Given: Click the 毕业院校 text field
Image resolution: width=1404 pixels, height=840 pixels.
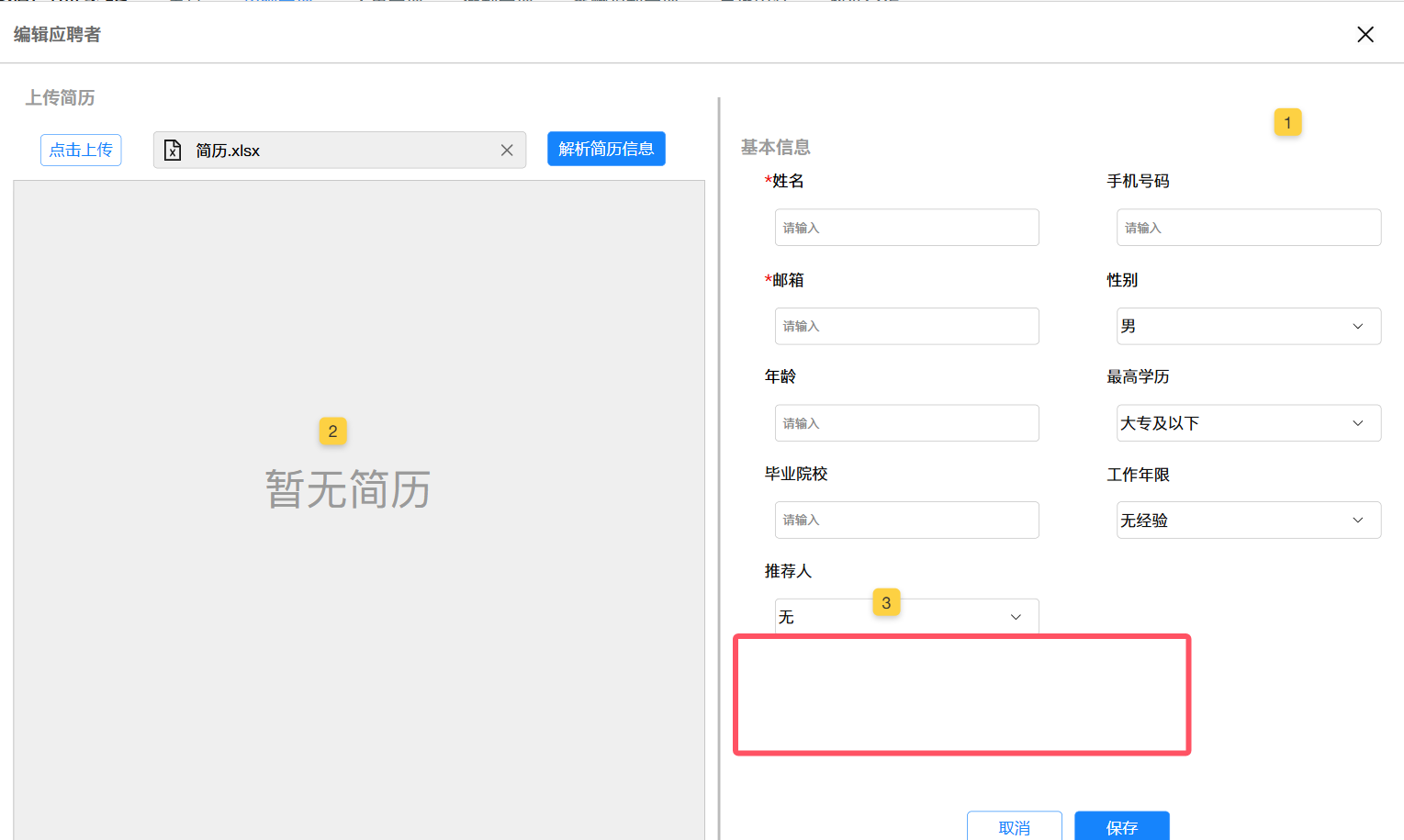Looking at the screenshot, I should click(x=906, y=520).
